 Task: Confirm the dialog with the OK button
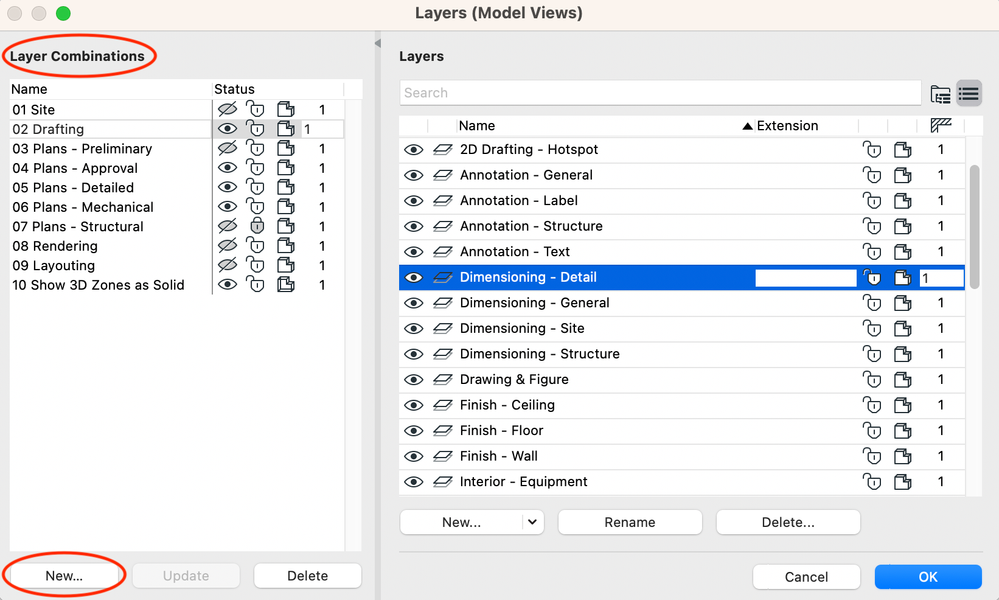tap(927, 577)
